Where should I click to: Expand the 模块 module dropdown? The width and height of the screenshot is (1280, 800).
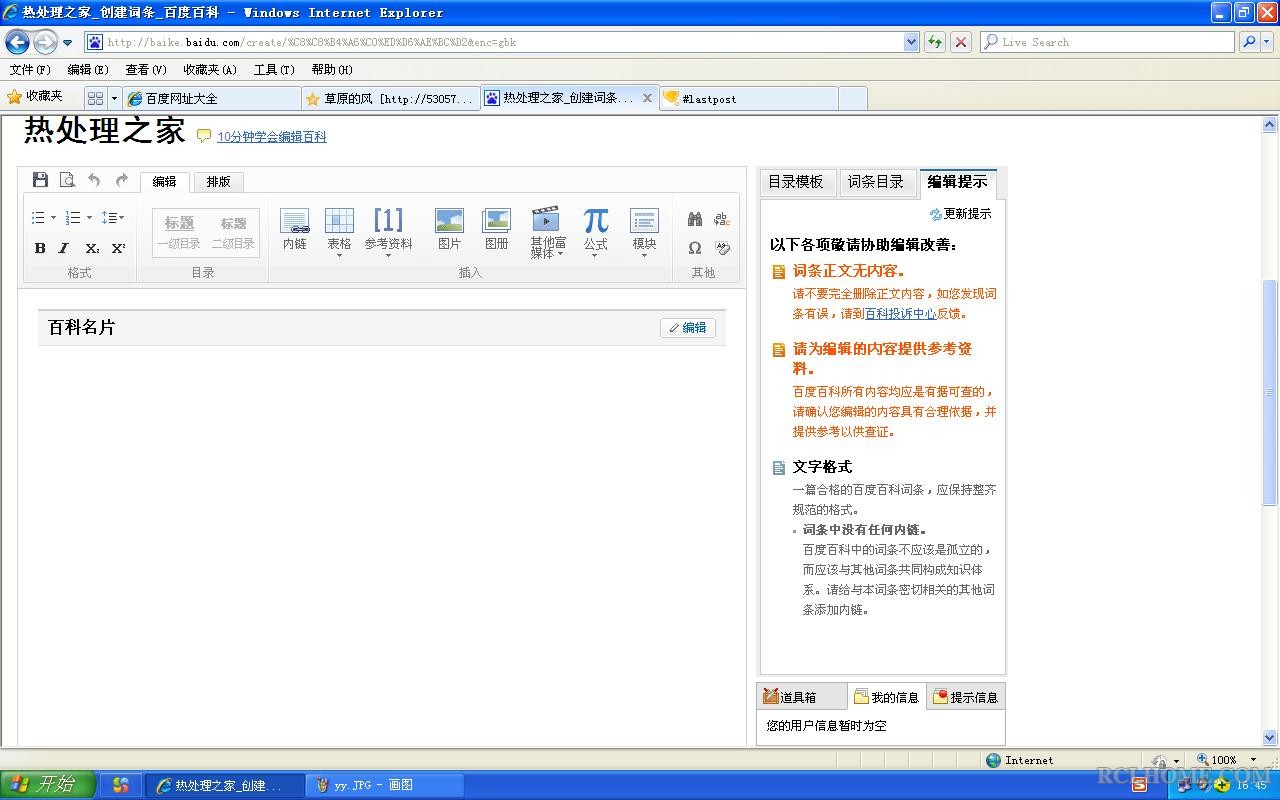tap(644, 255)
